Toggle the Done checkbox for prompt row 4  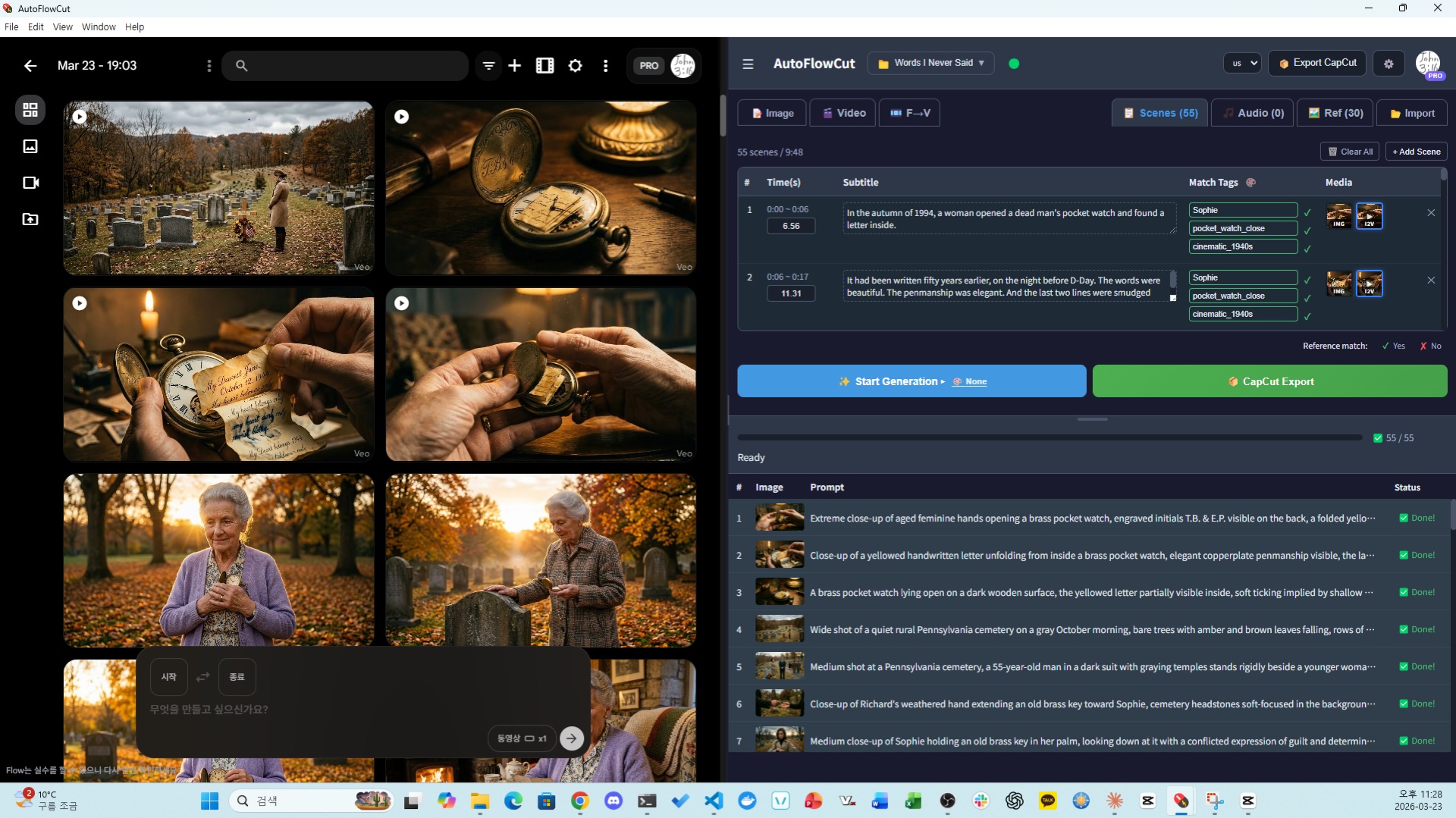pyautogui.click(x=1404, y=630)
